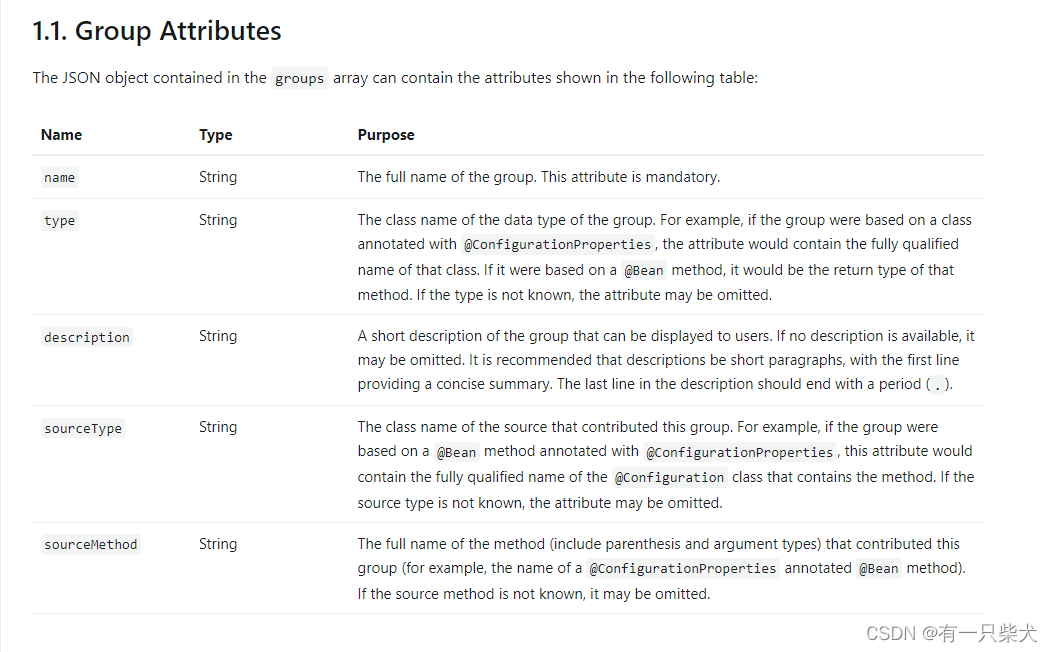This screenshot has width=1053, height=652.
Task: Select the "sourceType" attribute code cell
Action: point(82,428)
